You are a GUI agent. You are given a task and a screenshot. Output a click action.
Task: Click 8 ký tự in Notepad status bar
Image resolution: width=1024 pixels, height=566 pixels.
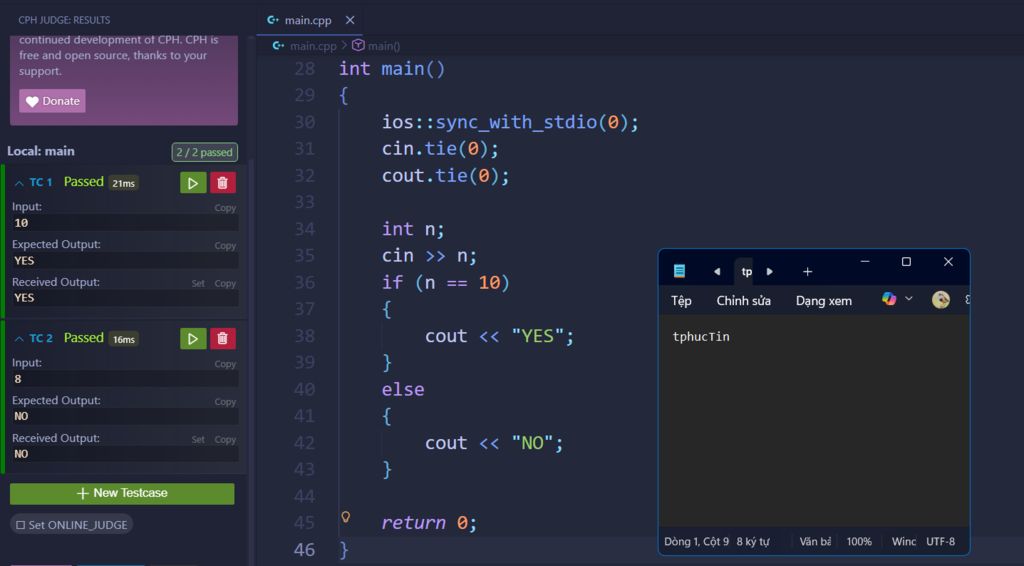[753, 542]
